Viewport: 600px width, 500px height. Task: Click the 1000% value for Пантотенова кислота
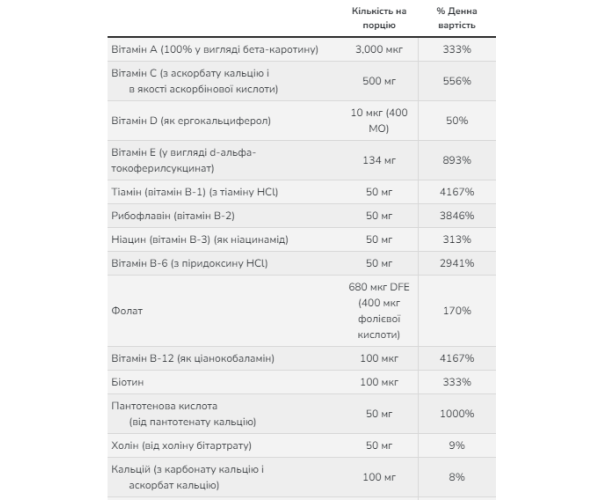457,413
